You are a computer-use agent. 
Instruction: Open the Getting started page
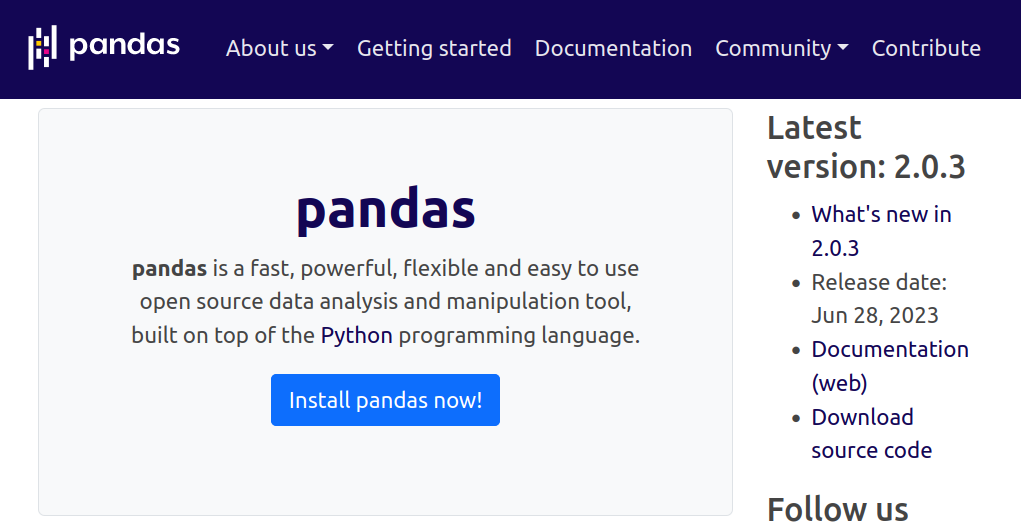pyautogui.click(x=434, y=48)
